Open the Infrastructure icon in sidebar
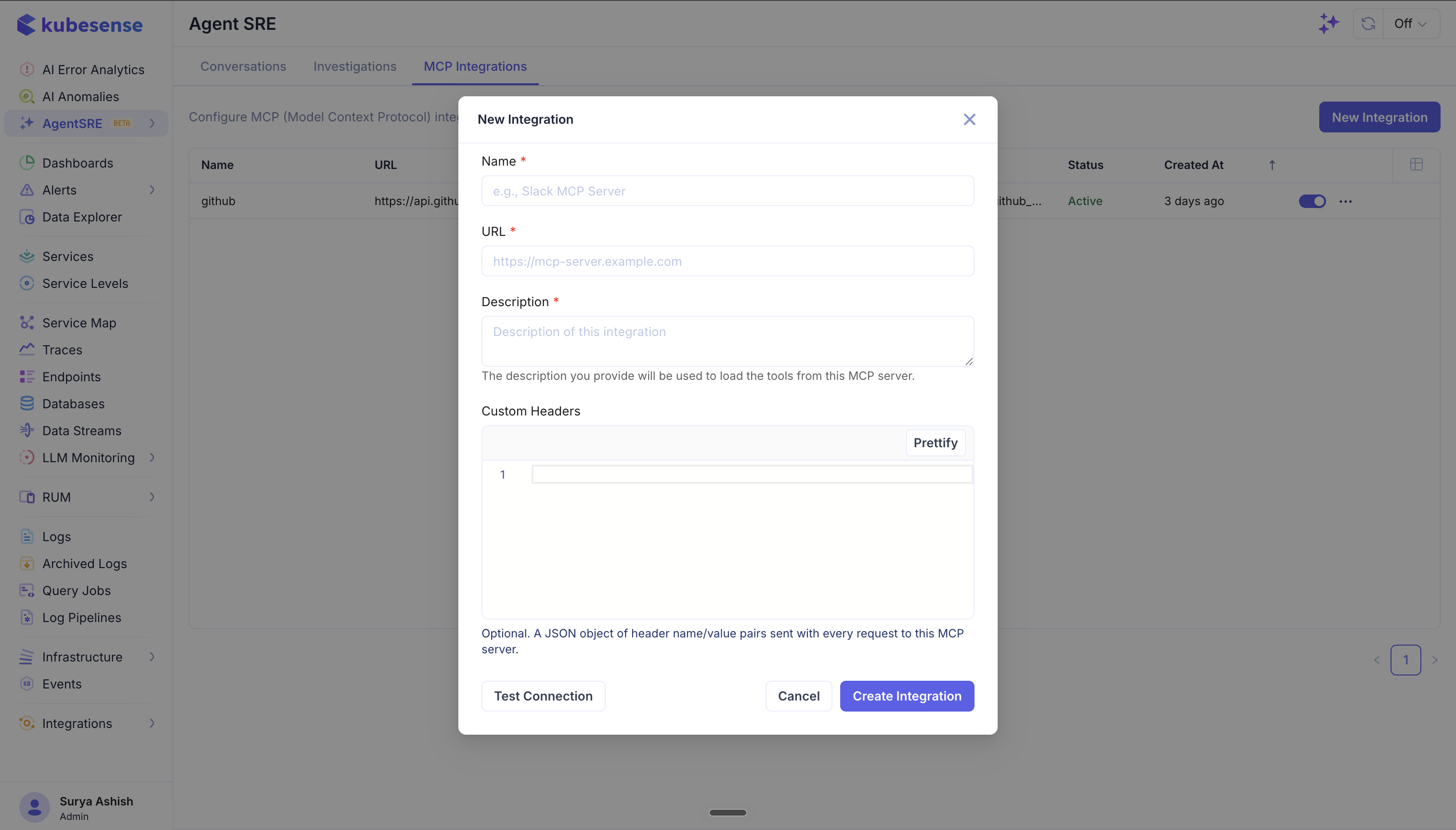This screenshot has width=1456, height=830. click(27, 657)
